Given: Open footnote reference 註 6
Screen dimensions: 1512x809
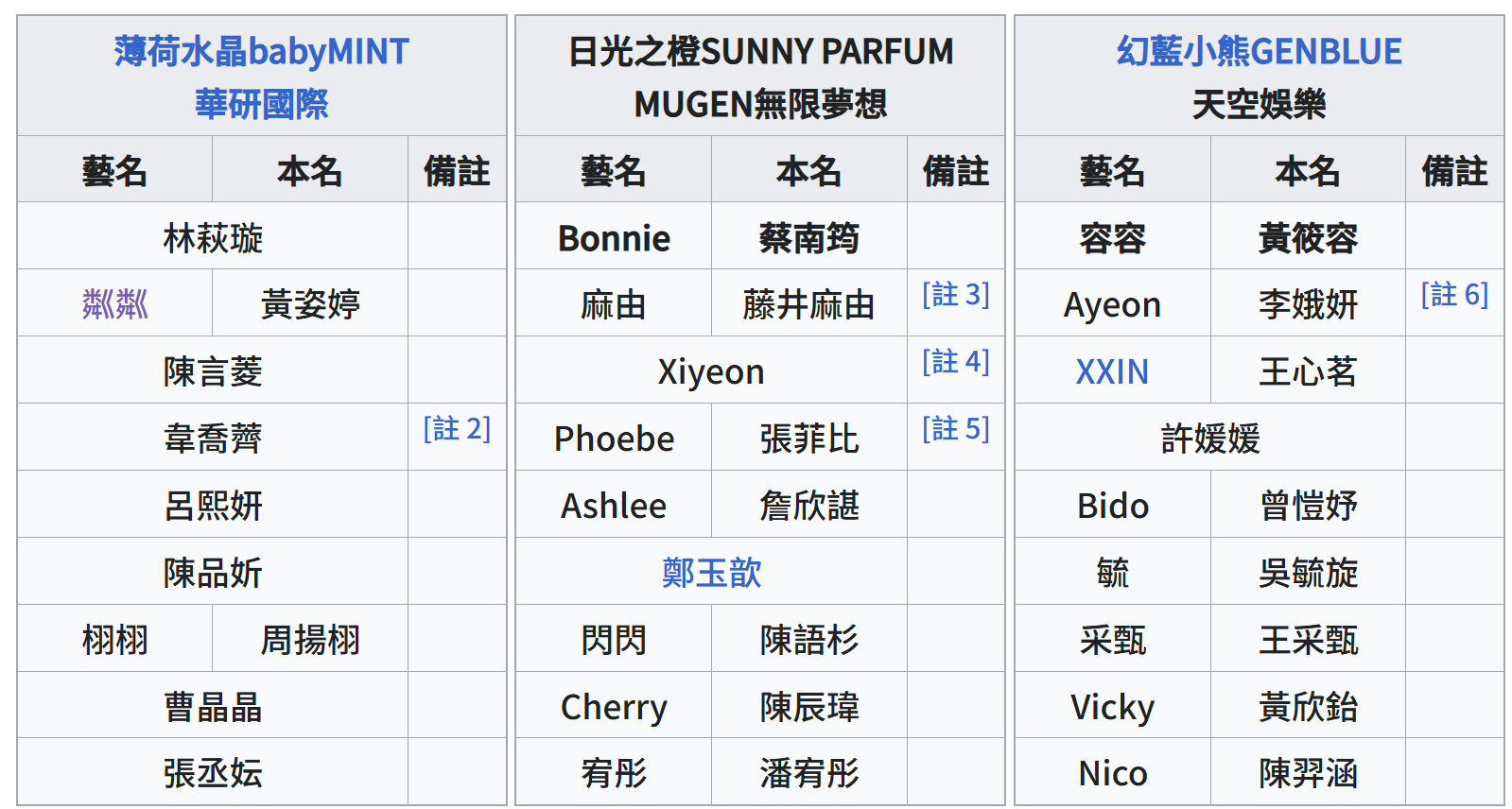Looking at the screenshot, I should tap(1454, 294).
